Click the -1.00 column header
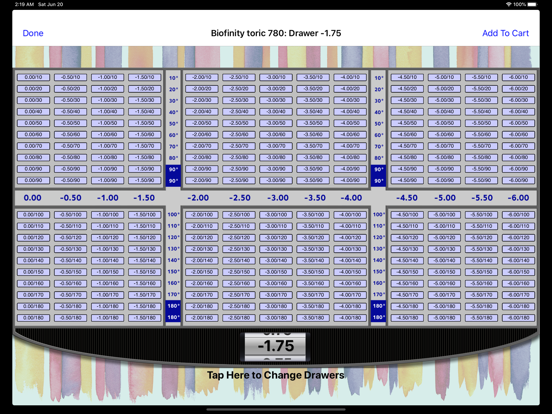Image resolution: width=552 pixels, height=414 pixels. [x=107, y=198]
